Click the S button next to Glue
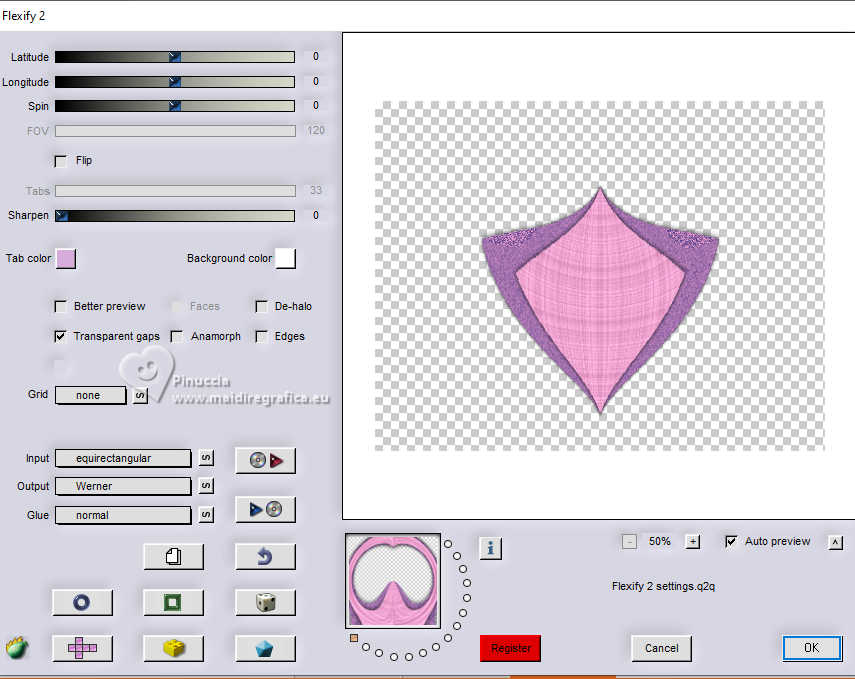This screenshot has width=855, height=679. (206, 515)
